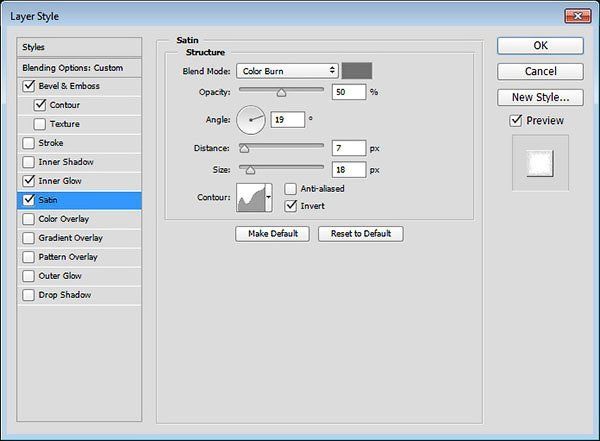Click the Cancel button
600x441 pixels.
click(540, 72)
